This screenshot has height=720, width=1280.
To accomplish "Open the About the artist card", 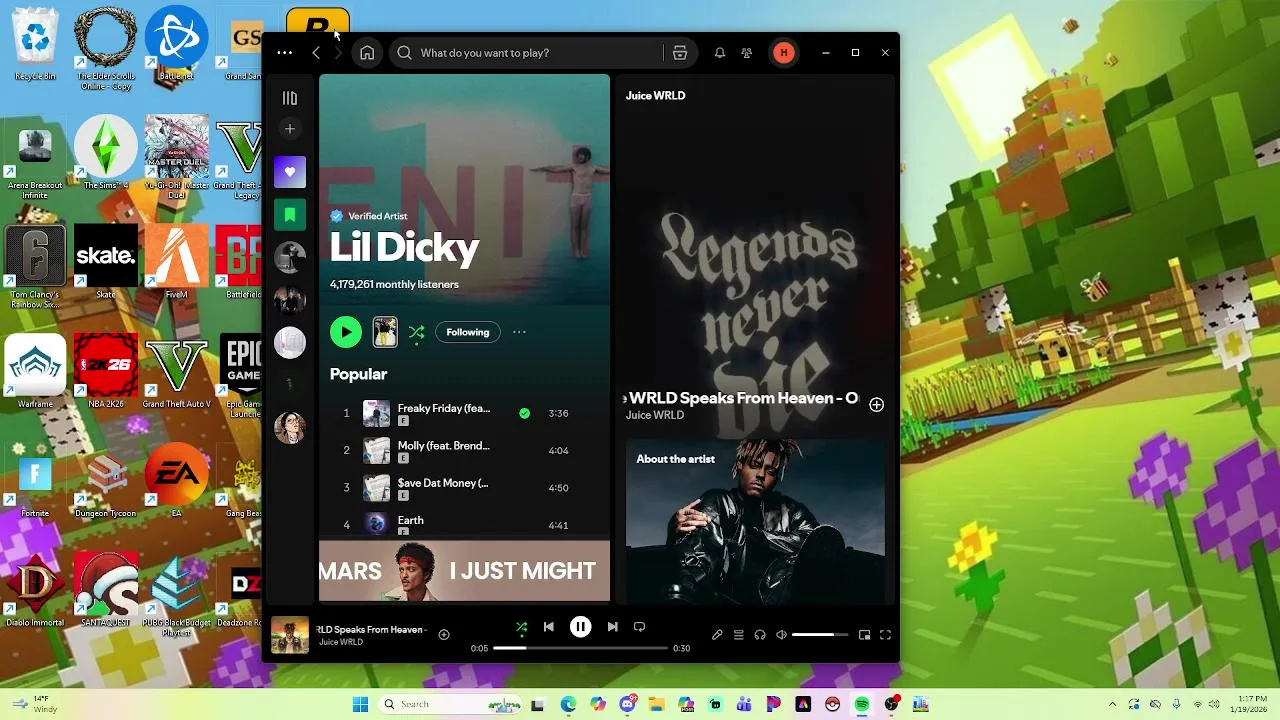I will [x=755, y=522].
